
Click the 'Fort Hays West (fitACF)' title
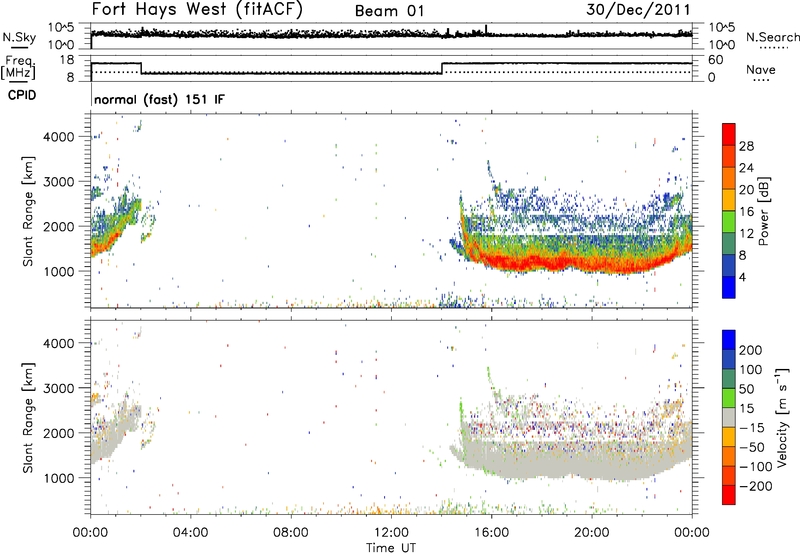coord(197,9)
